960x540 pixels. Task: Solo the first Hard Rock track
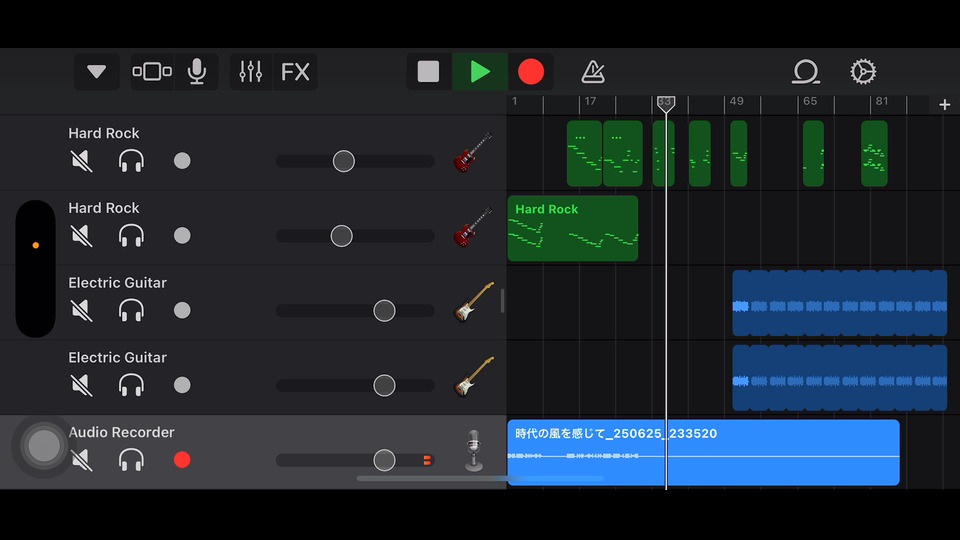coord(131,161)
